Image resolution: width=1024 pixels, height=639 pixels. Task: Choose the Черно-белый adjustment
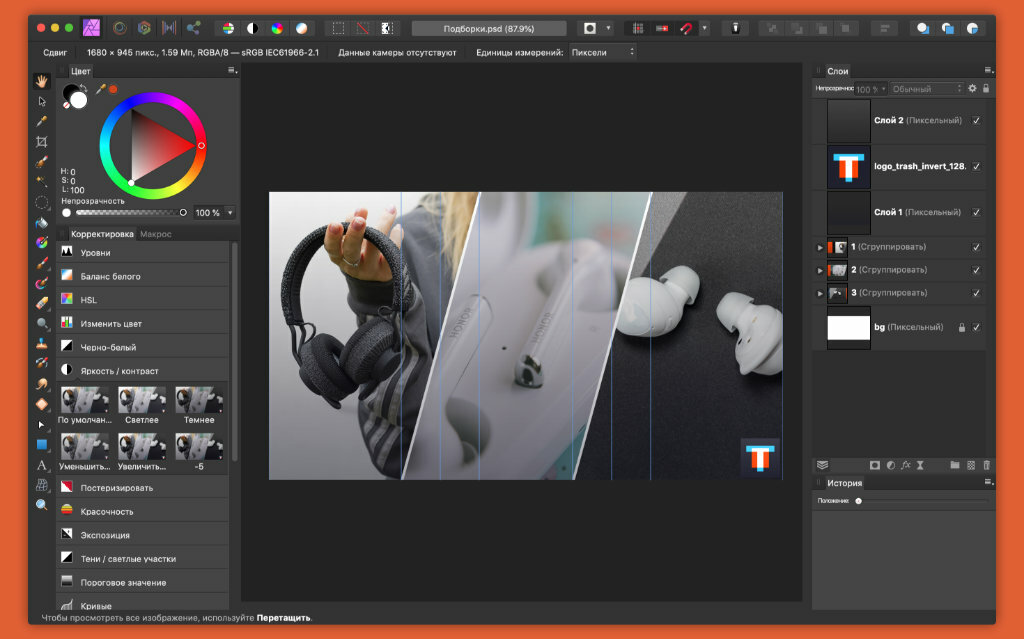(x=144, y=347)
